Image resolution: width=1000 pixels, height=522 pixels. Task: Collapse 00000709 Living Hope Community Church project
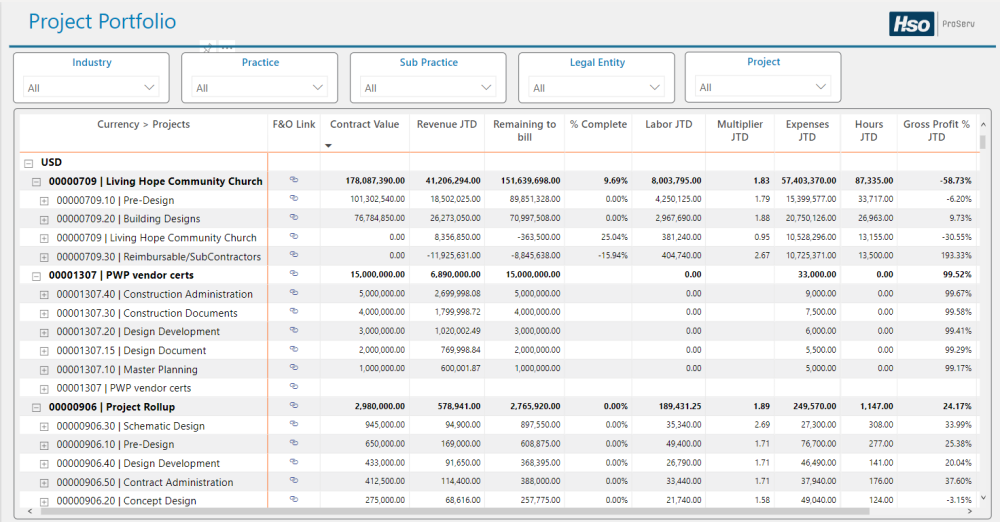click(x=36, y=182)
